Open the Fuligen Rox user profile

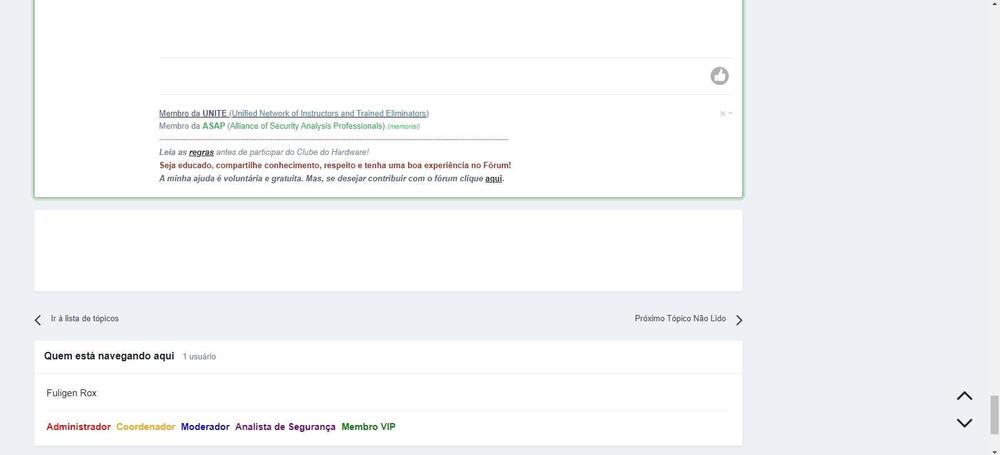[71, 393]
